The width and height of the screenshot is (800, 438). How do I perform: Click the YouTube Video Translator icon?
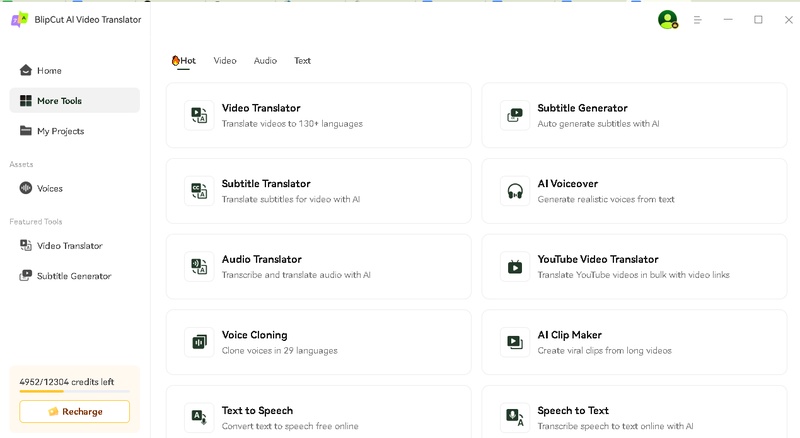click(x=515, y=267)
